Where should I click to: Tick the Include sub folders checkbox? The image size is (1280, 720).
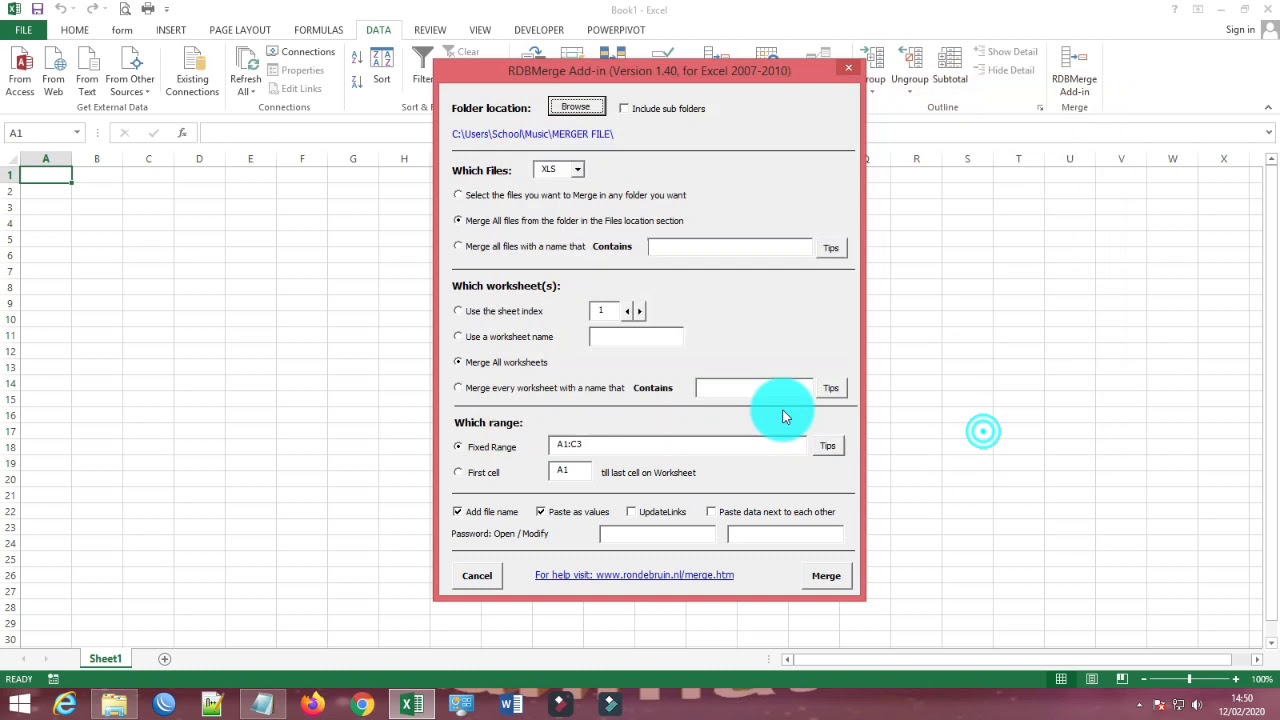pos(624,108)
